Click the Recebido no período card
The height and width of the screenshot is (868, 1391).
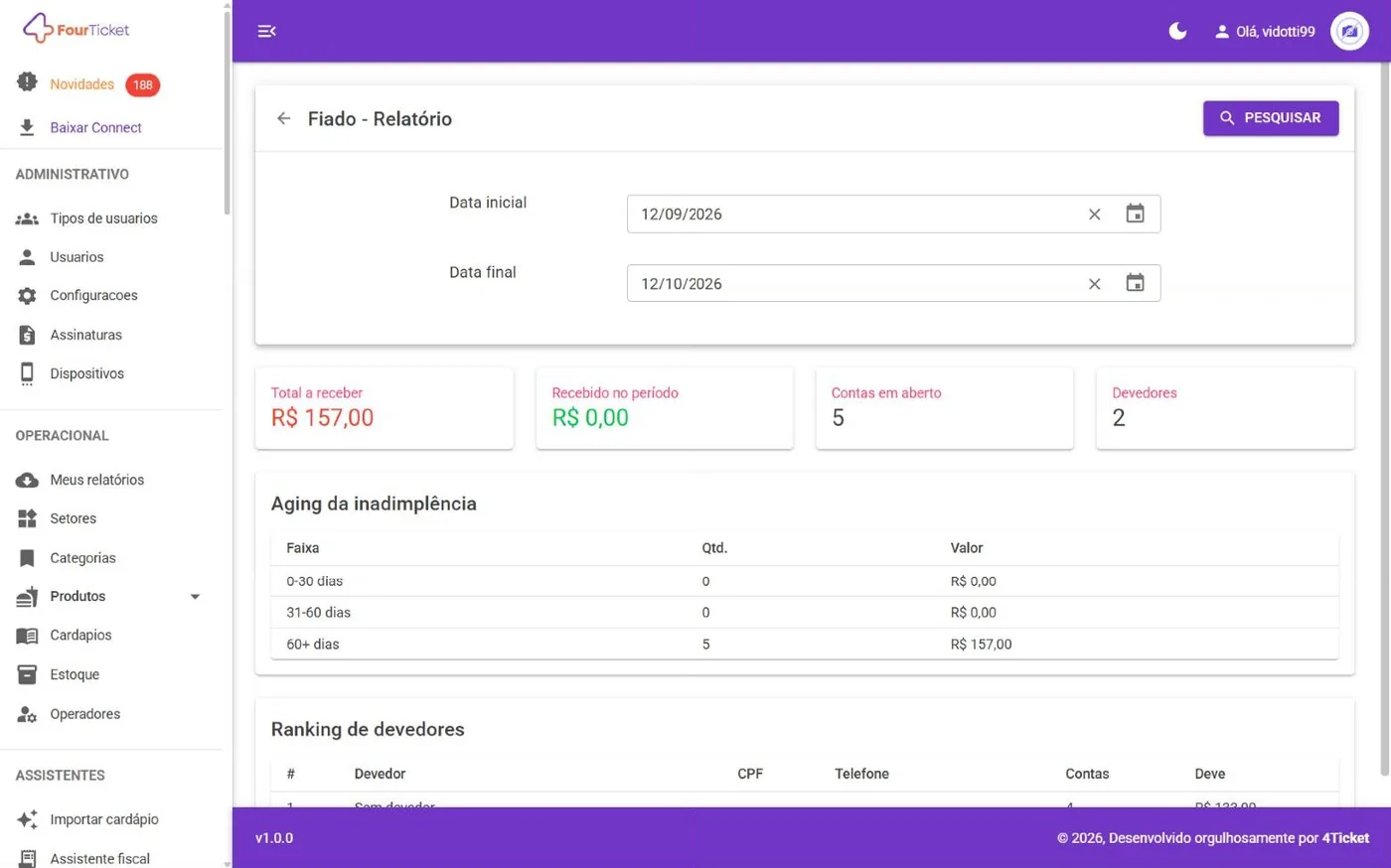click(x=665, y=408)
